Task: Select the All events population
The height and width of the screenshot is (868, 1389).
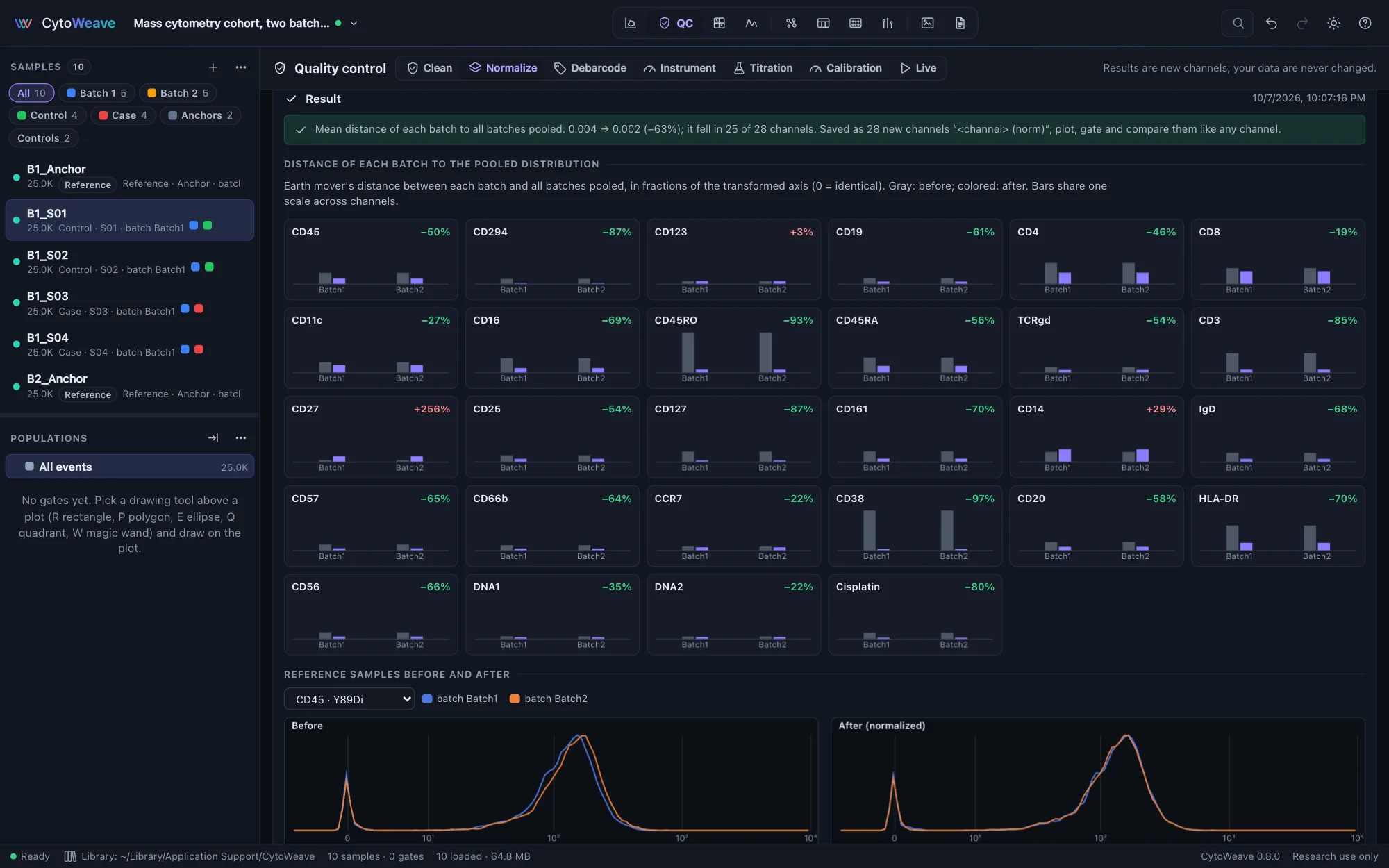Action: click(x=130, y=467)
